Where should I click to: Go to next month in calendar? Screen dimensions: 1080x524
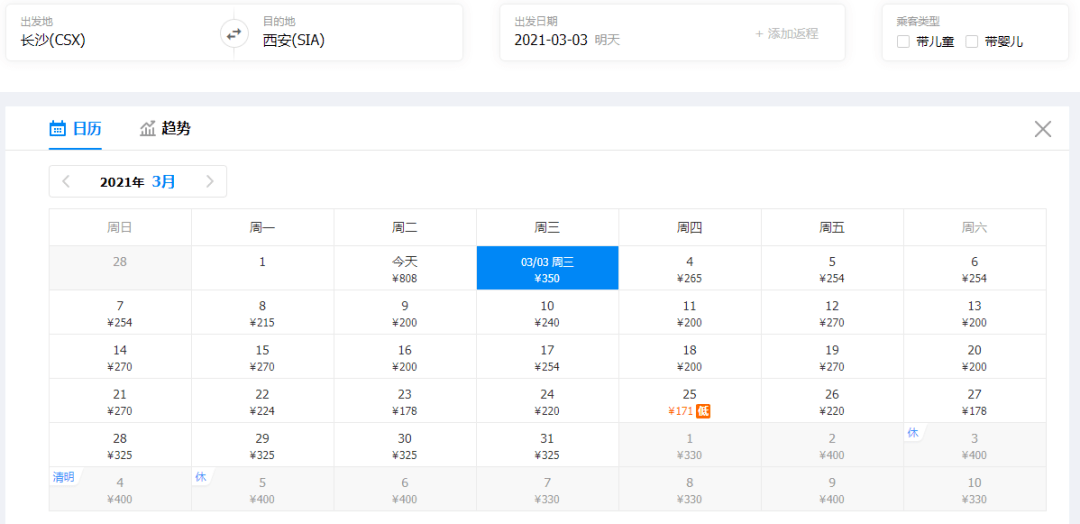pyautogui.click(x=210, y=181)
